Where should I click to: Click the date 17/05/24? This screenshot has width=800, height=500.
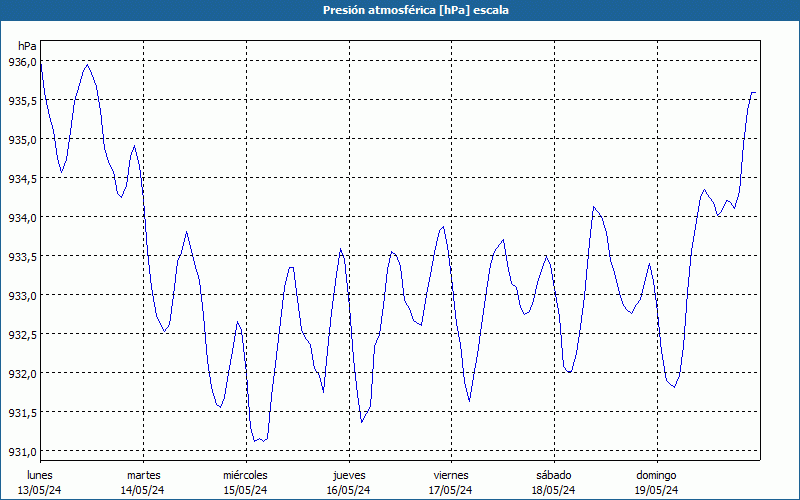click(451, 490)
